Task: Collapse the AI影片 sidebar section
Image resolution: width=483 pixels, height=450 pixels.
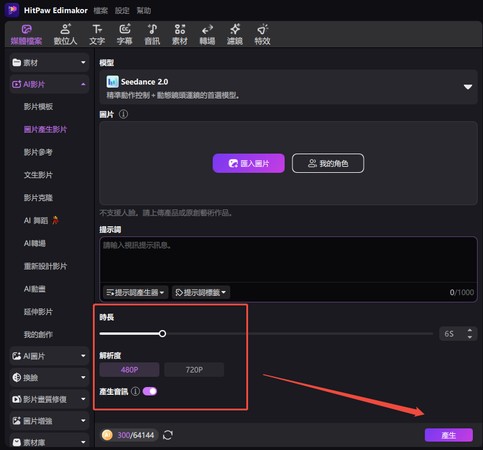Action: tap(49, 84)
